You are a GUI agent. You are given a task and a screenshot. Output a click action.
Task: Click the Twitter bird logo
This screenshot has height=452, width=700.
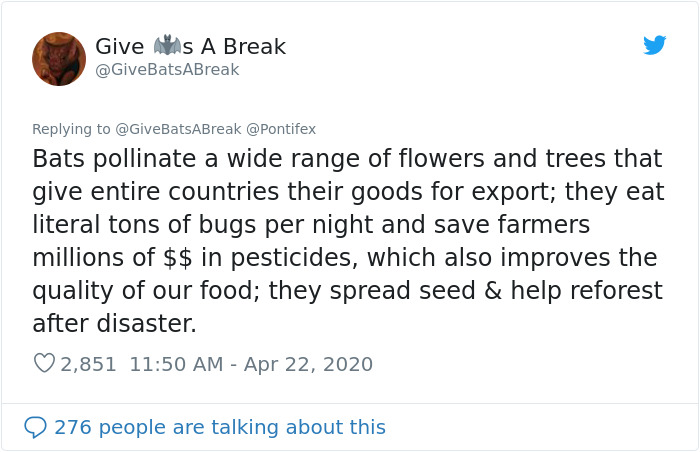[x=654, y=45]
